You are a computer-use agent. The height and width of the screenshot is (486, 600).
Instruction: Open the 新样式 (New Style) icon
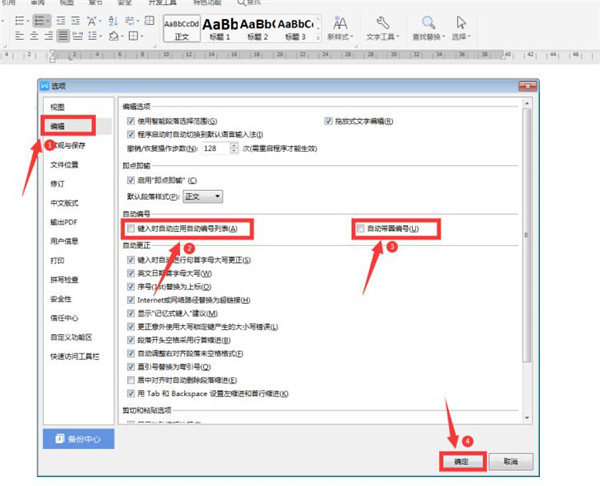point(335,23)
